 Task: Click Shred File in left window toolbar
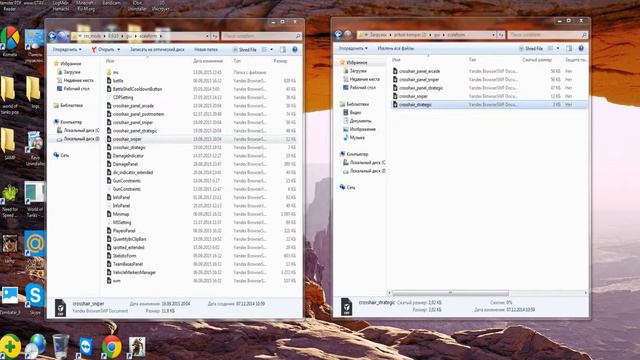(x=244, y=49)
